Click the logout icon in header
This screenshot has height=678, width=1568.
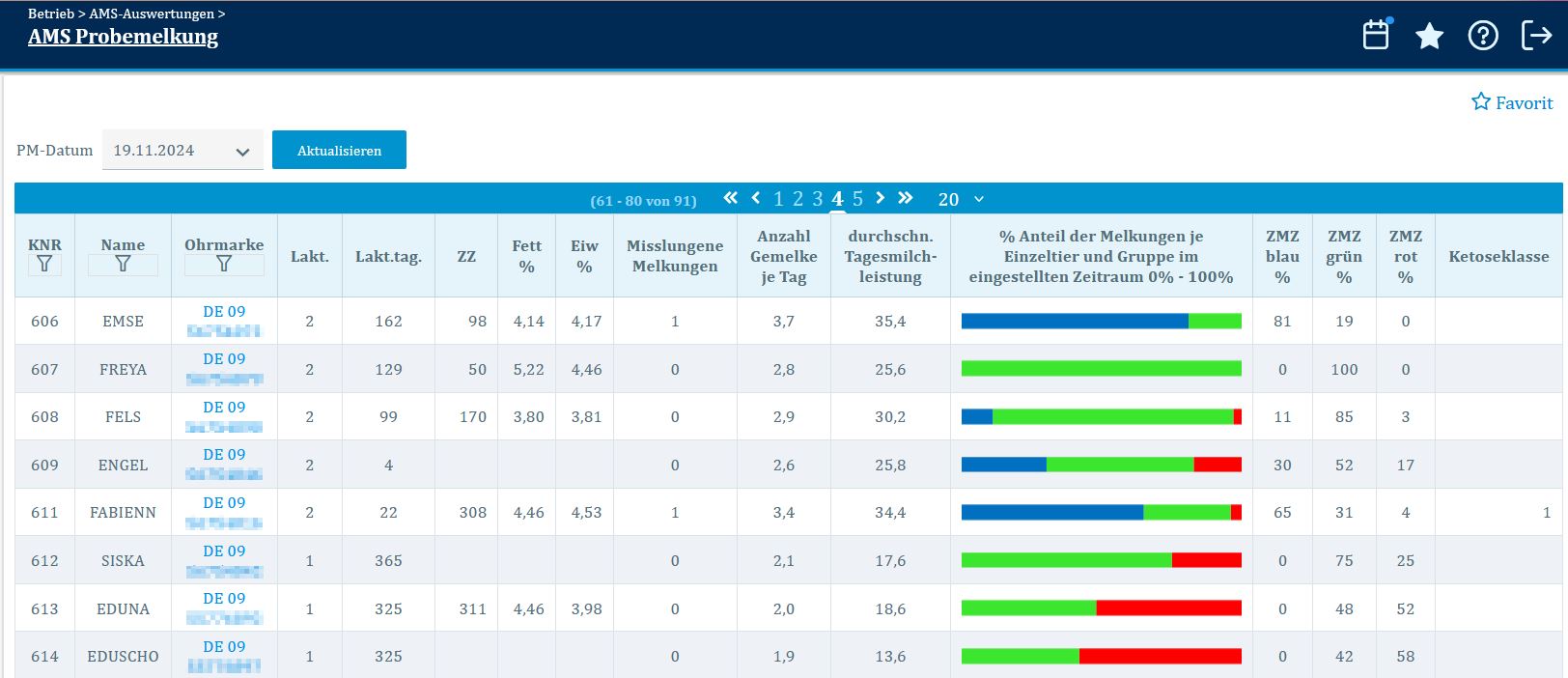(x=1536, y=36)
